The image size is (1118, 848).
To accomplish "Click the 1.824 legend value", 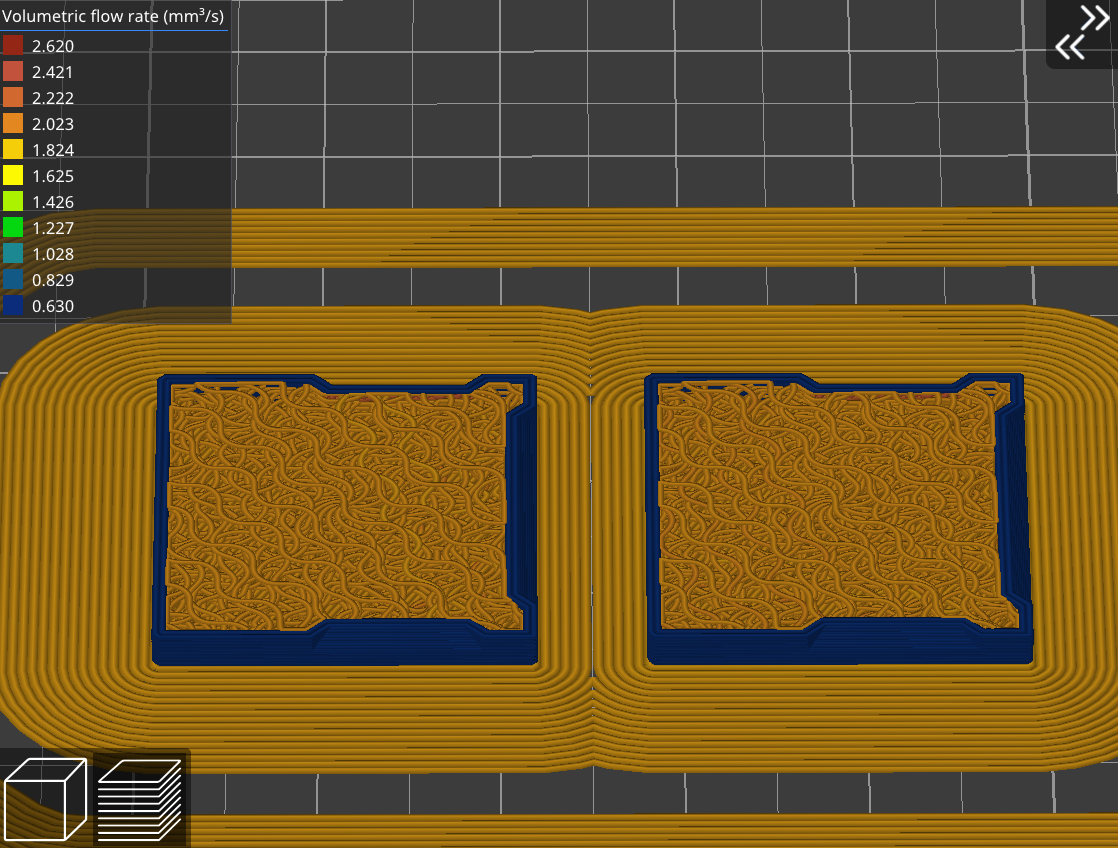I will click(x=53, y=150).
